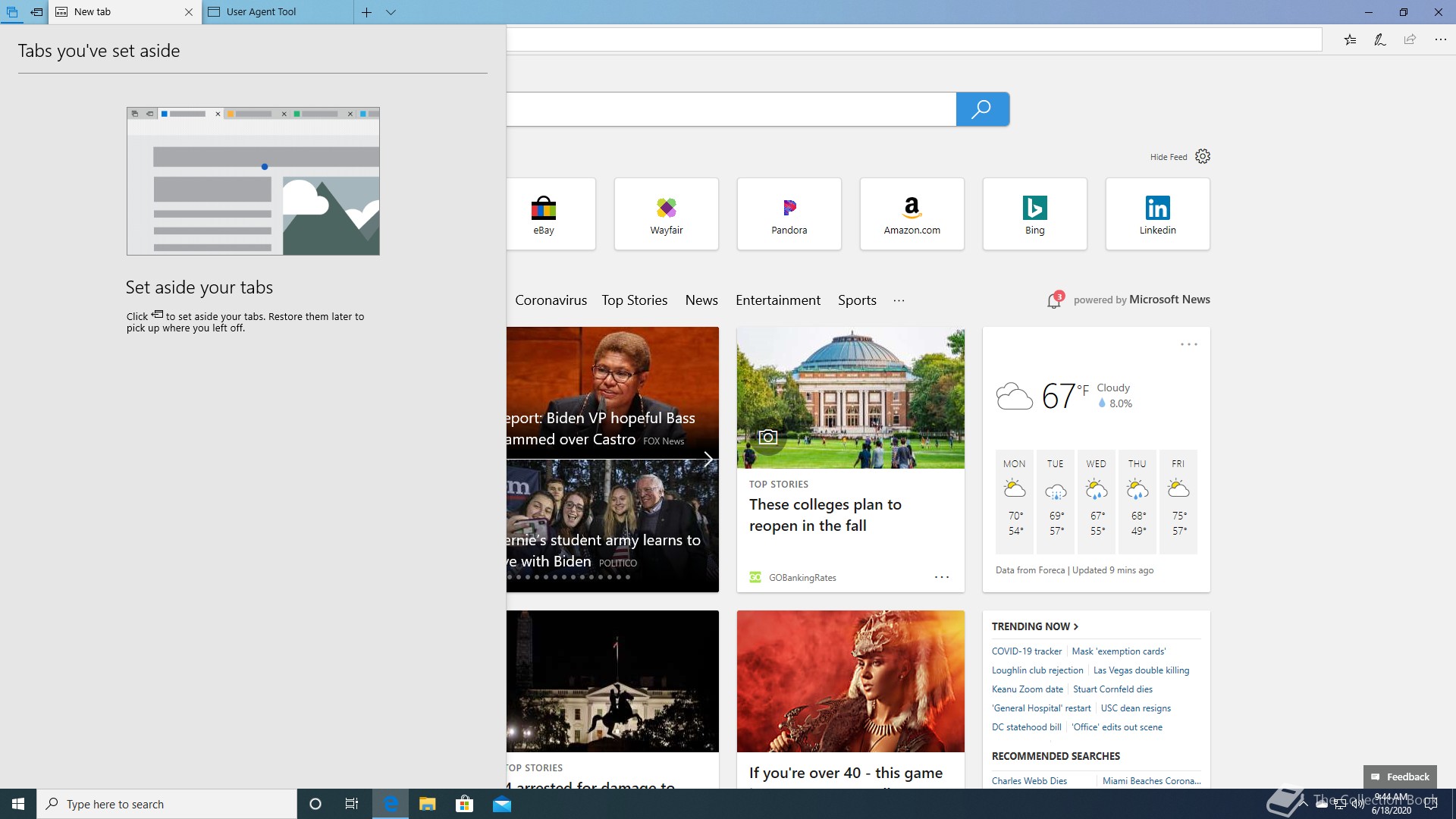Open the Keanu Zoom date link

1027,689
